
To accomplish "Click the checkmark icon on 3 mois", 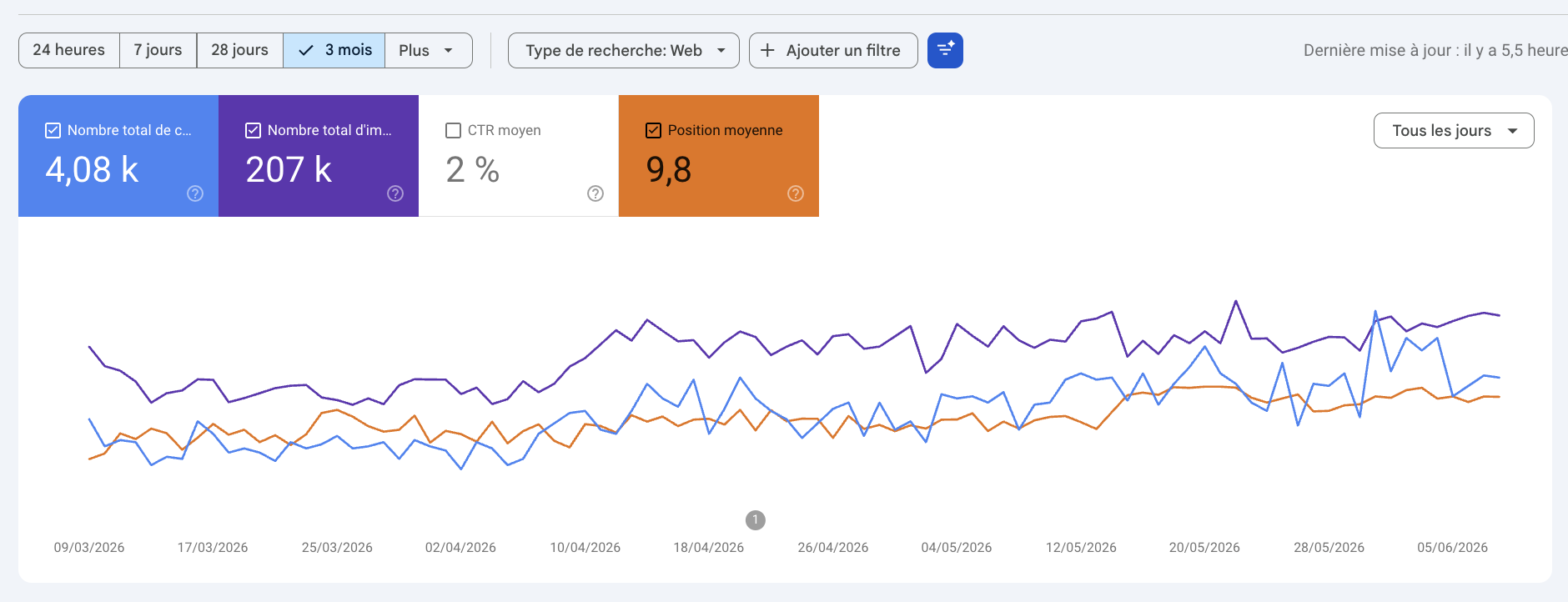I will (306, 50).
